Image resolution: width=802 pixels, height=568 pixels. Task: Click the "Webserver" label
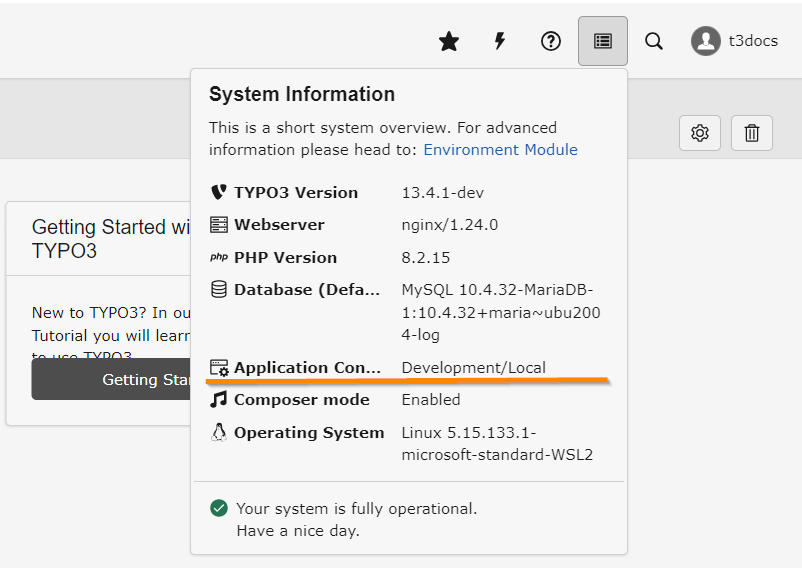[279, 225]
